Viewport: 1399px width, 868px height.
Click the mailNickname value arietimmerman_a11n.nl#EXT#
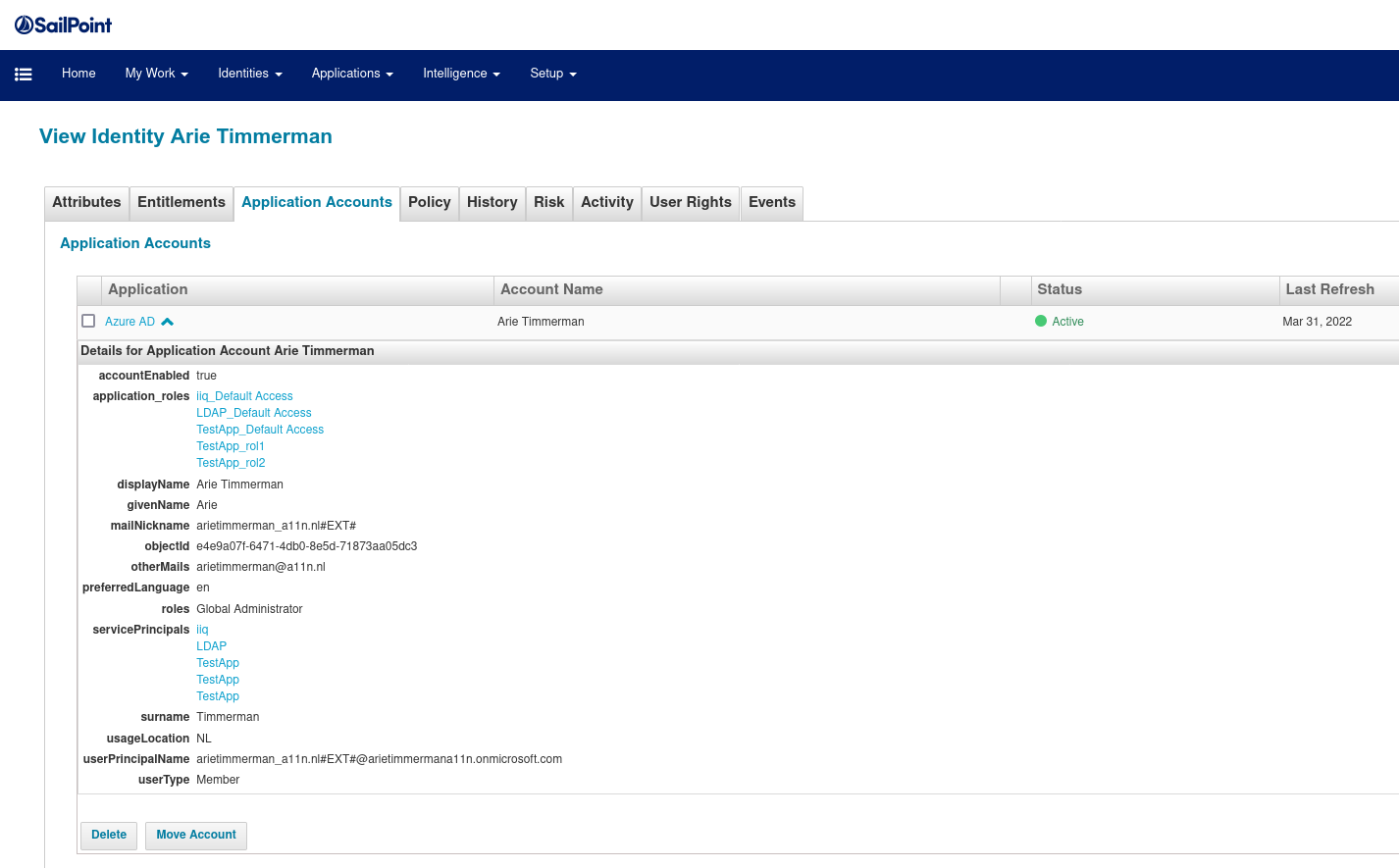277,526
